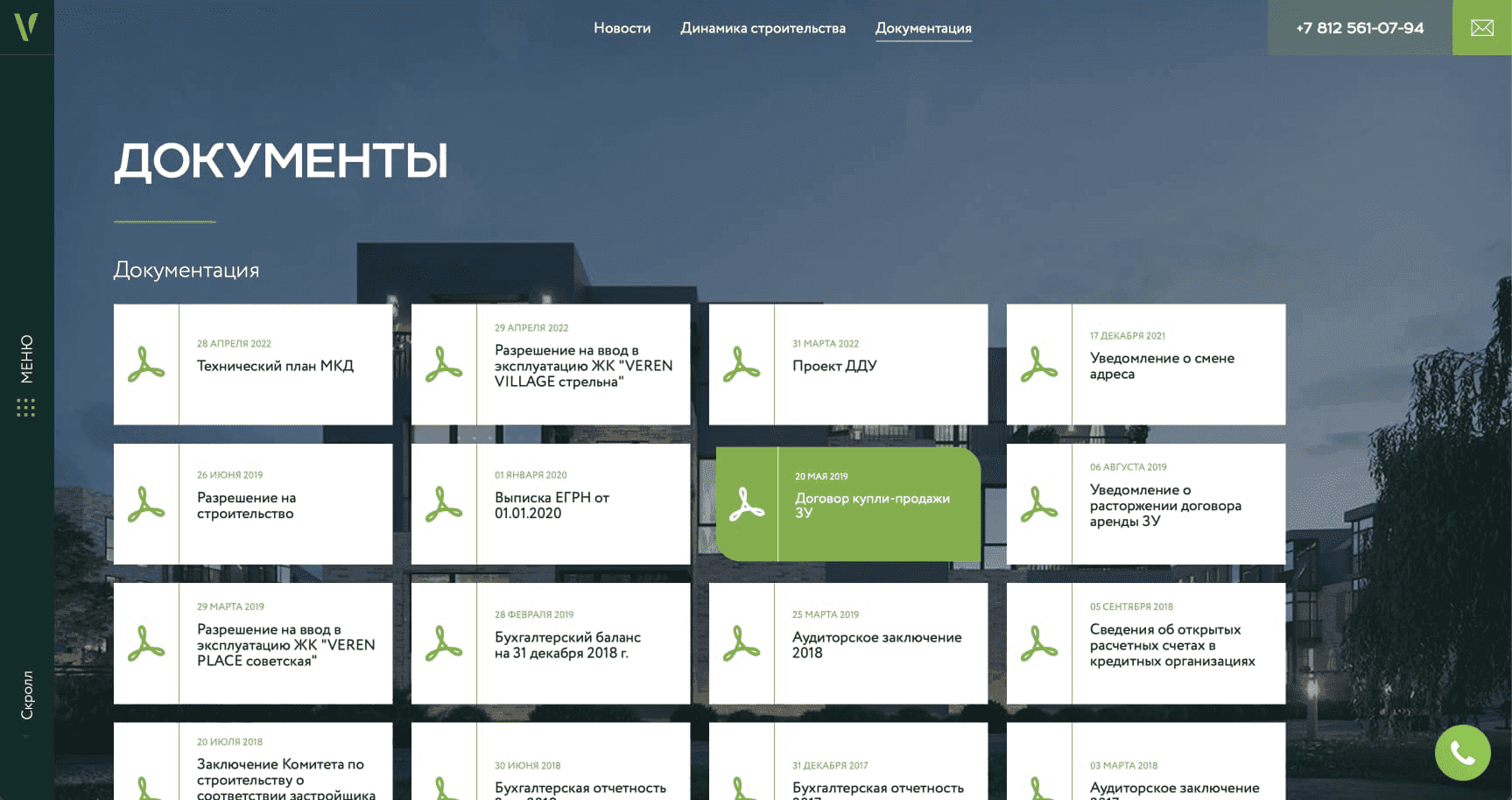The height and width of the screenshot is (800, 1512).
Task: Open Заключение Комитета по строительству document
Action: (x=285, y=779)
